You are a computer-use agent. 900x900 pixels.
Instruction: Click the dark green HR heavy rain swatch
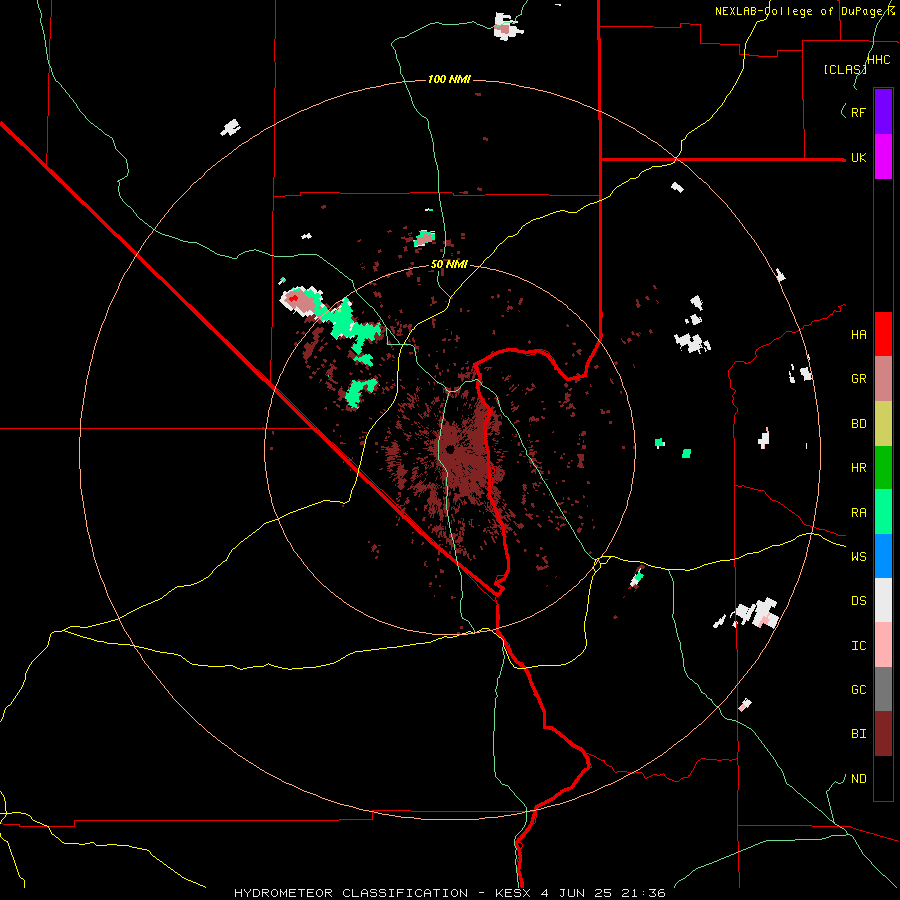pos(883,468)
